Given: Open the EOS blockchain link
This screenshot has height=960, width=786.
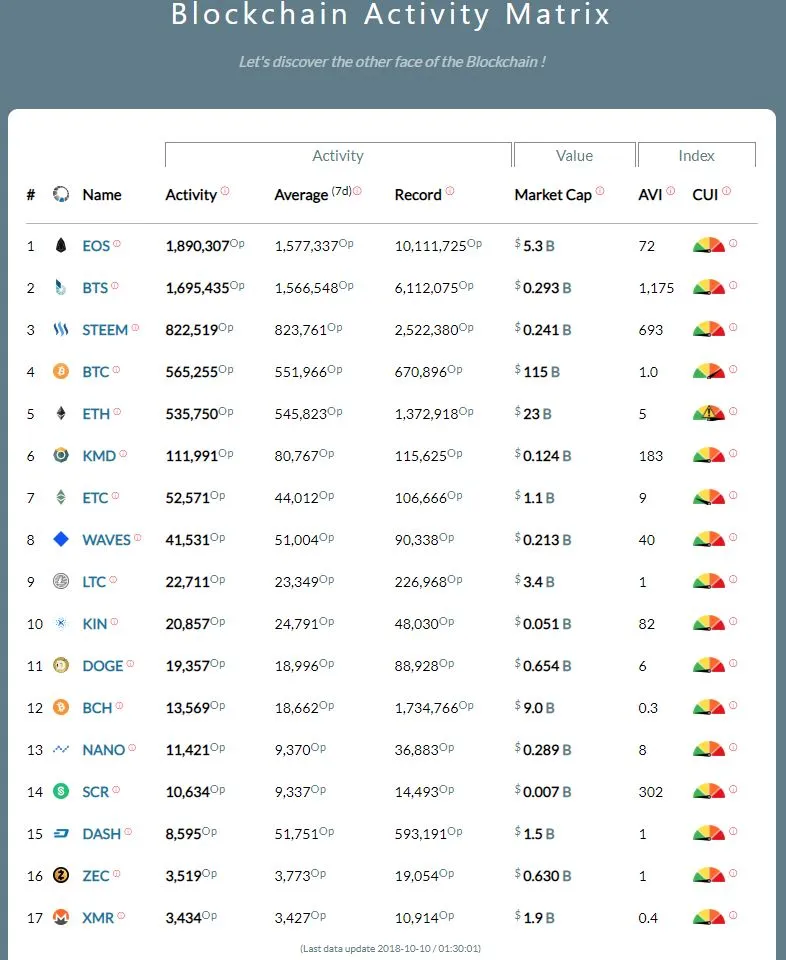Looking at the screenshot, I should point(96,246).
